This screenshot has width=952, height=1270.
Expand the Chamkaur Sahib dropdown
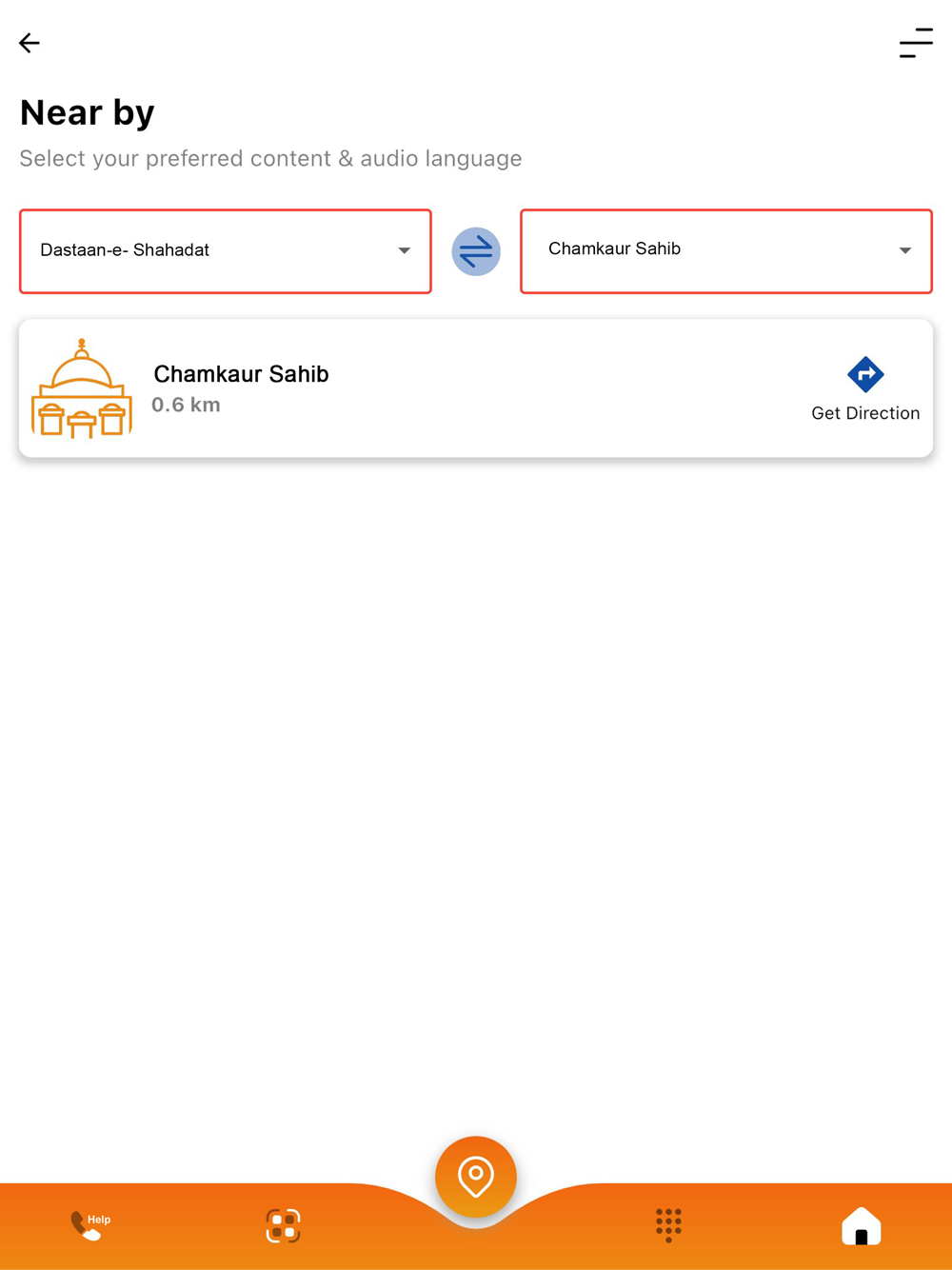pos(726,251)
